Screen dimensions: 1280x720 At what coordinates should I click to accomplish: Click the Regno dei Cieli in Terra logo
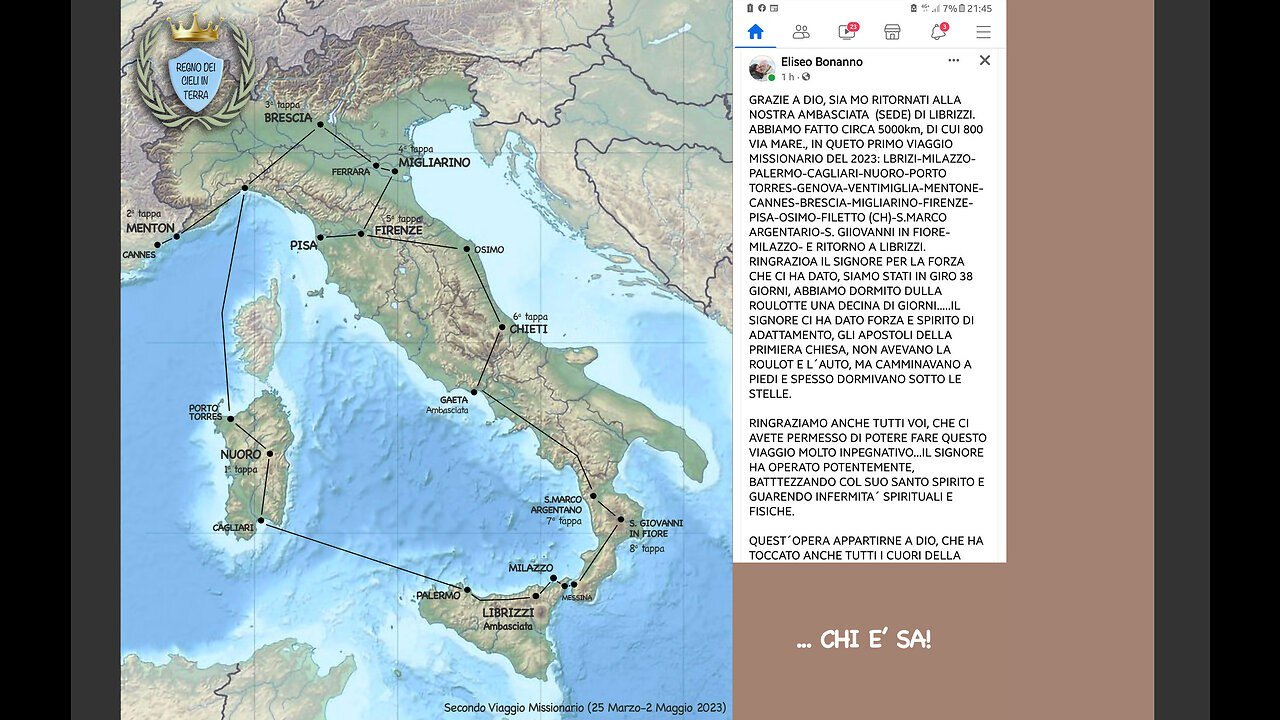[x=194, y=72]
